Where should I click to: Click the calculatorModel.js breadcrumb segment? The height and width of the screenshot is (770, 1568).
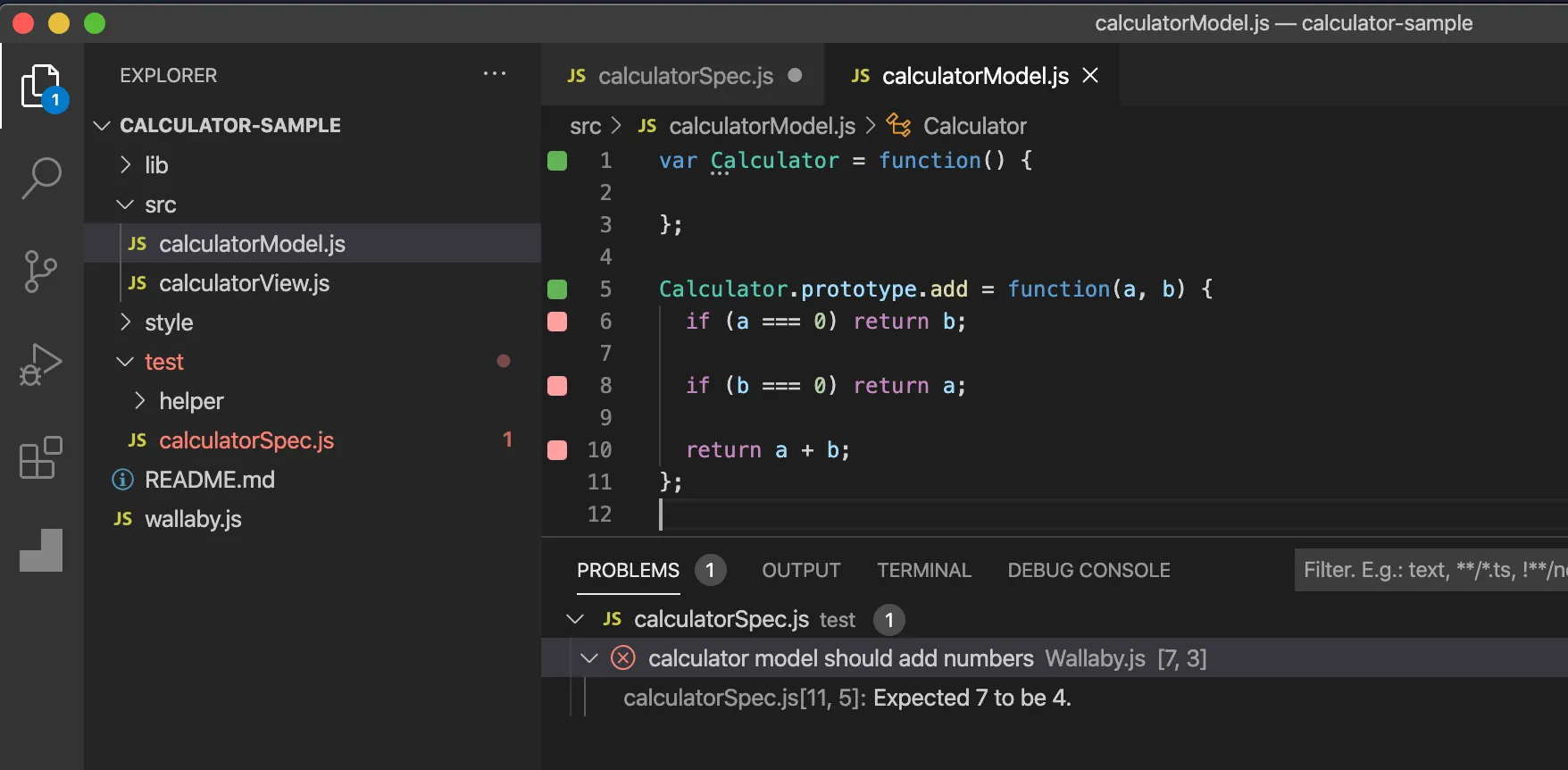762,127
